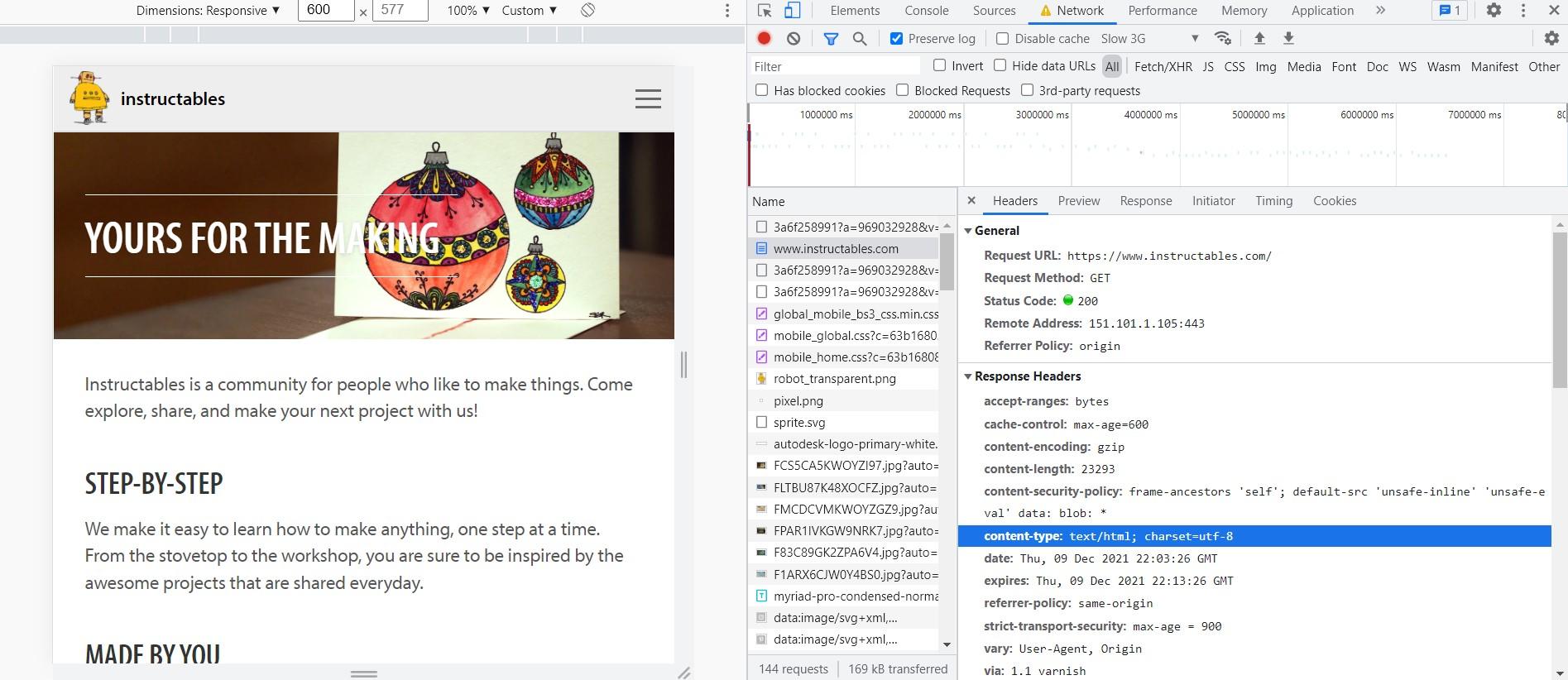The image size is (1568, 680).
Task: Select the All filter type button
Action: 1112,66
